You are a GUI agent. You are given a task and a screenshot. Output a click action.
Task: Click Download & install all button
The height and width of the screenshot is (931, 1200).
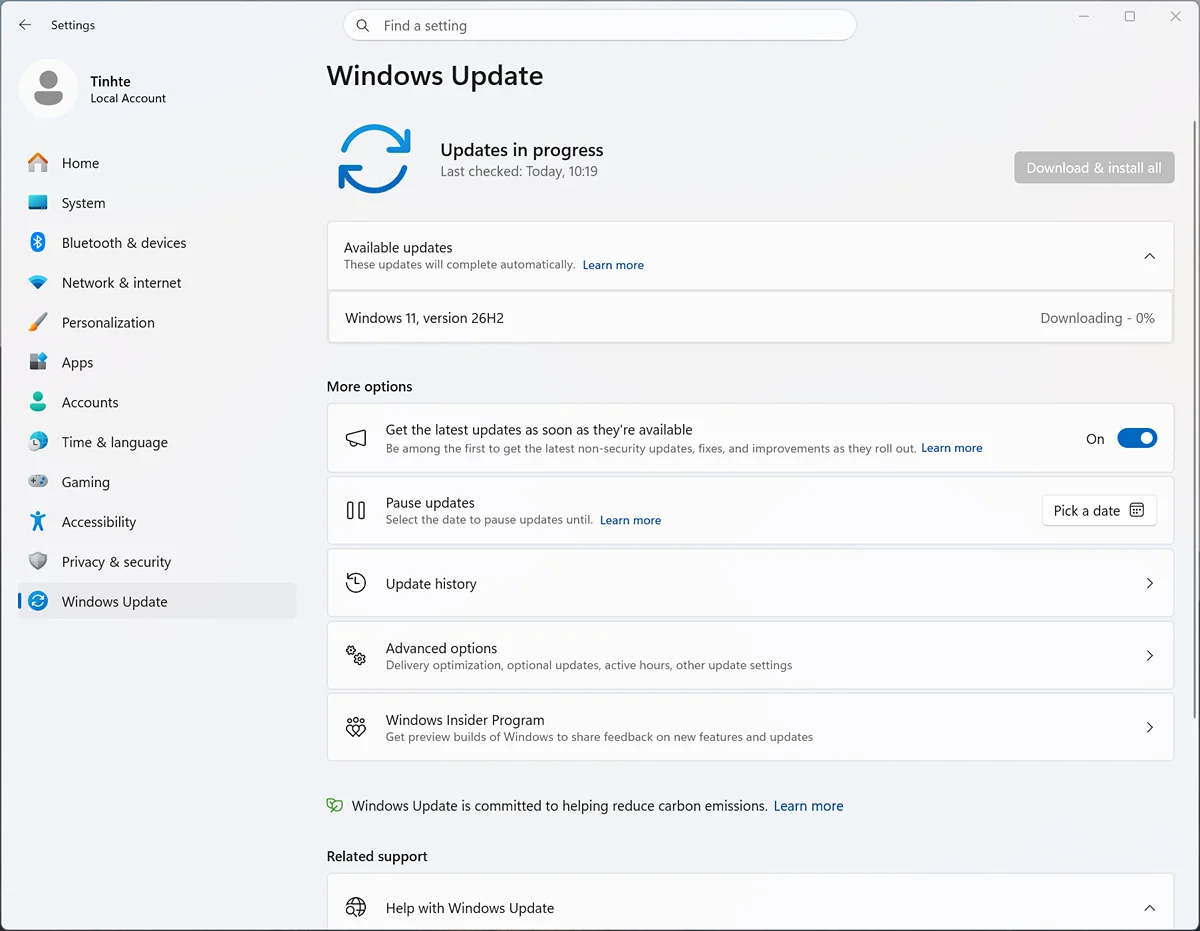point(1094,167)
